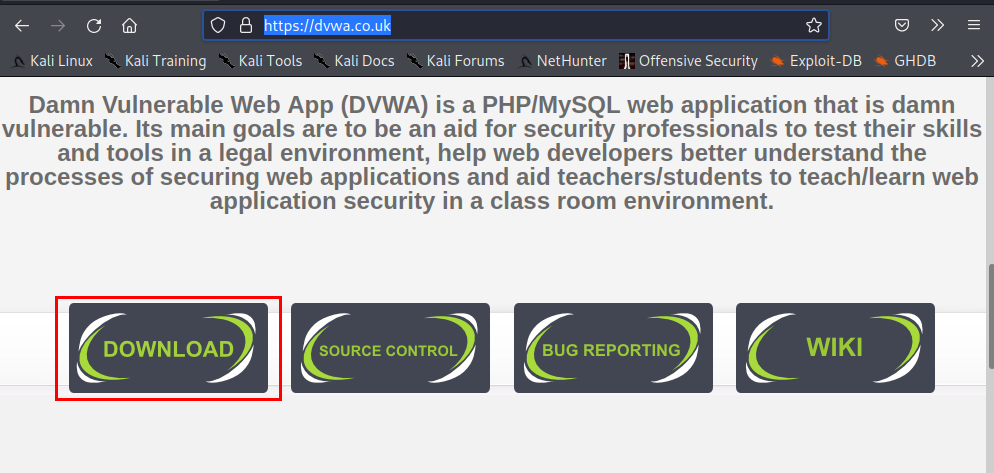Bookmark this page with the star icon
The width and height of the screenshot is (994, 473).
(813, 25)
